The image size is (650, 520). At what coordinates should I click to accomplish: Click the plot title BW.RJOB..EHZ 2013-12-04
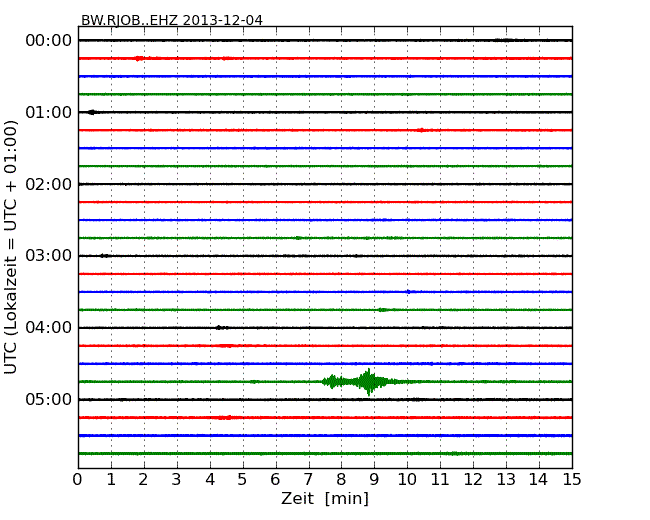(x=172, y=20)
